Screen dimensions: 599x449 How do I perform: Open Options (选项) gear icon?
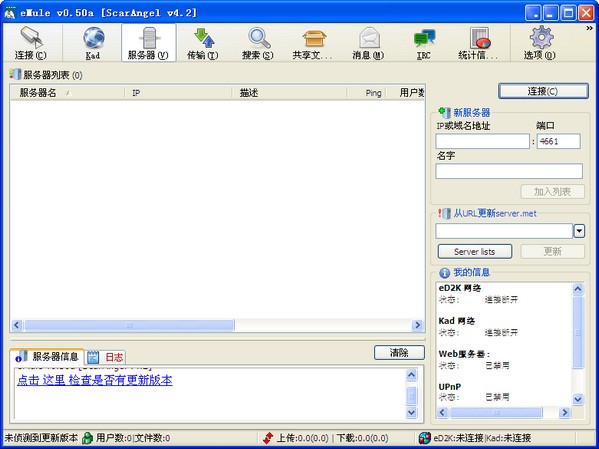[540, 43]
